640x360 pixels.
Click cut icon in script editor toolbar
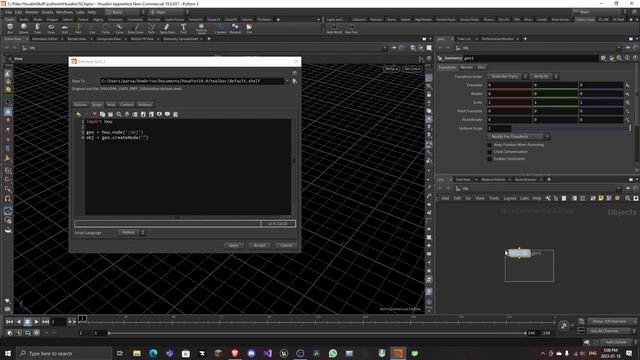(95, 114)
